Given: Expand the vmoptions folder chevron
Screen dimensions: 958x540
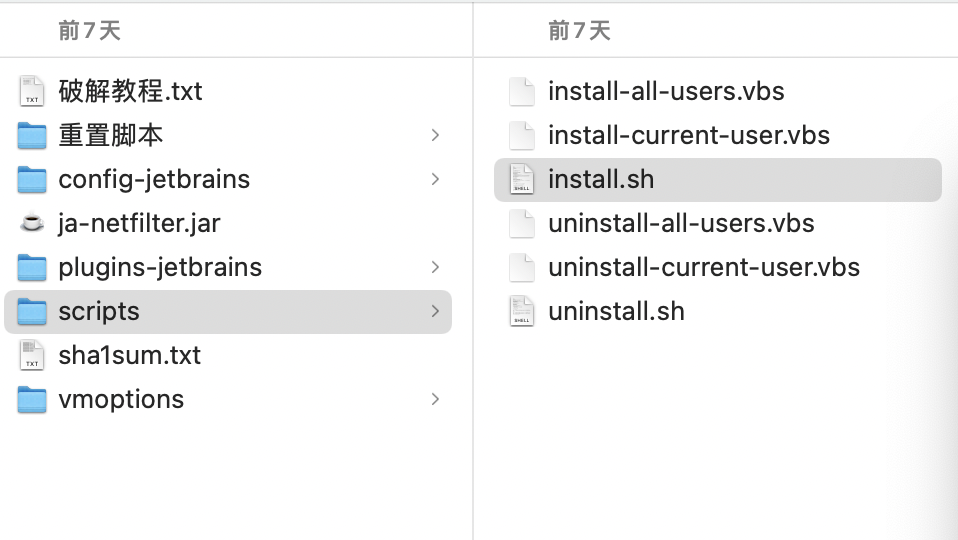Looking at the screenshot, I should point(435,399).
